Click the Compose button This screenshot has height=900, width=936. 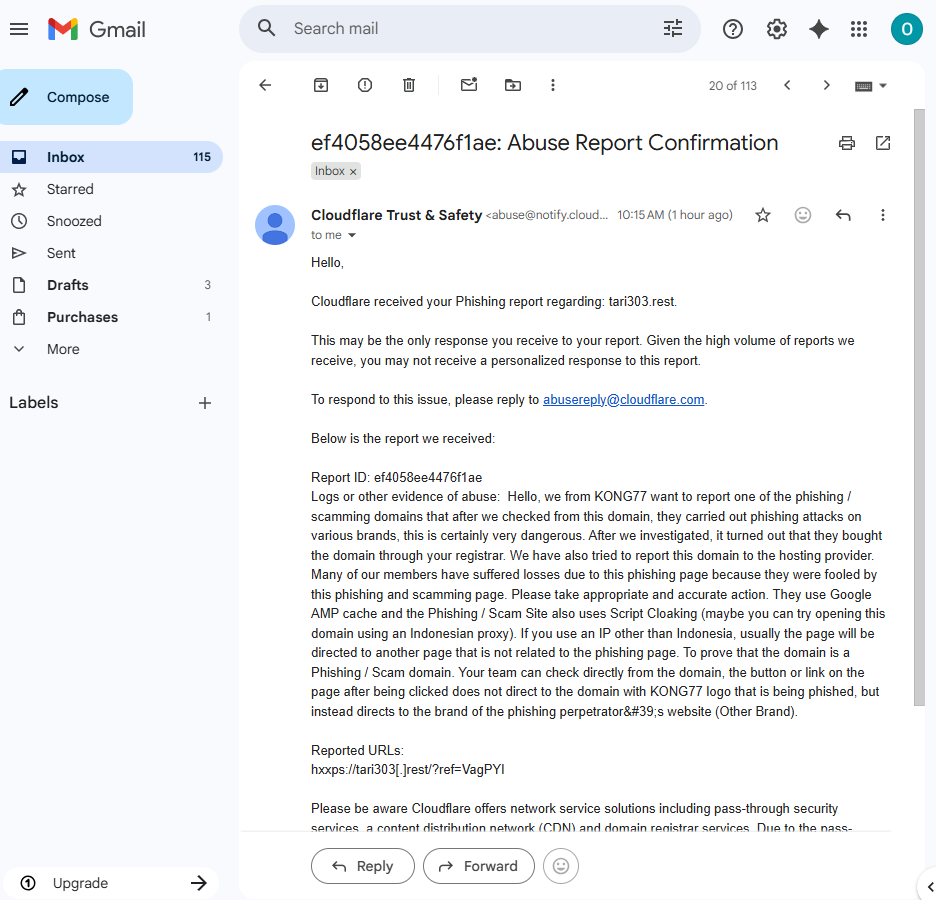coord(66,97)
